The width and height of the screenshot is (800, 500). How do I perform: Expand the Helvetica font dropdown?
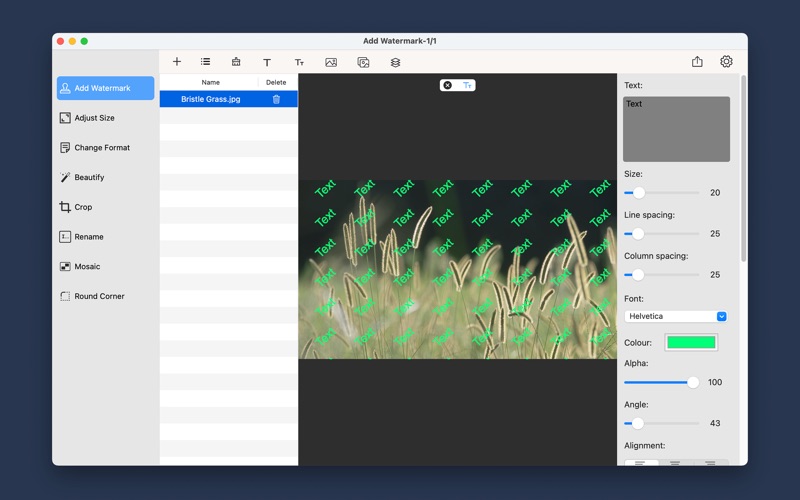tap(721, 316)
